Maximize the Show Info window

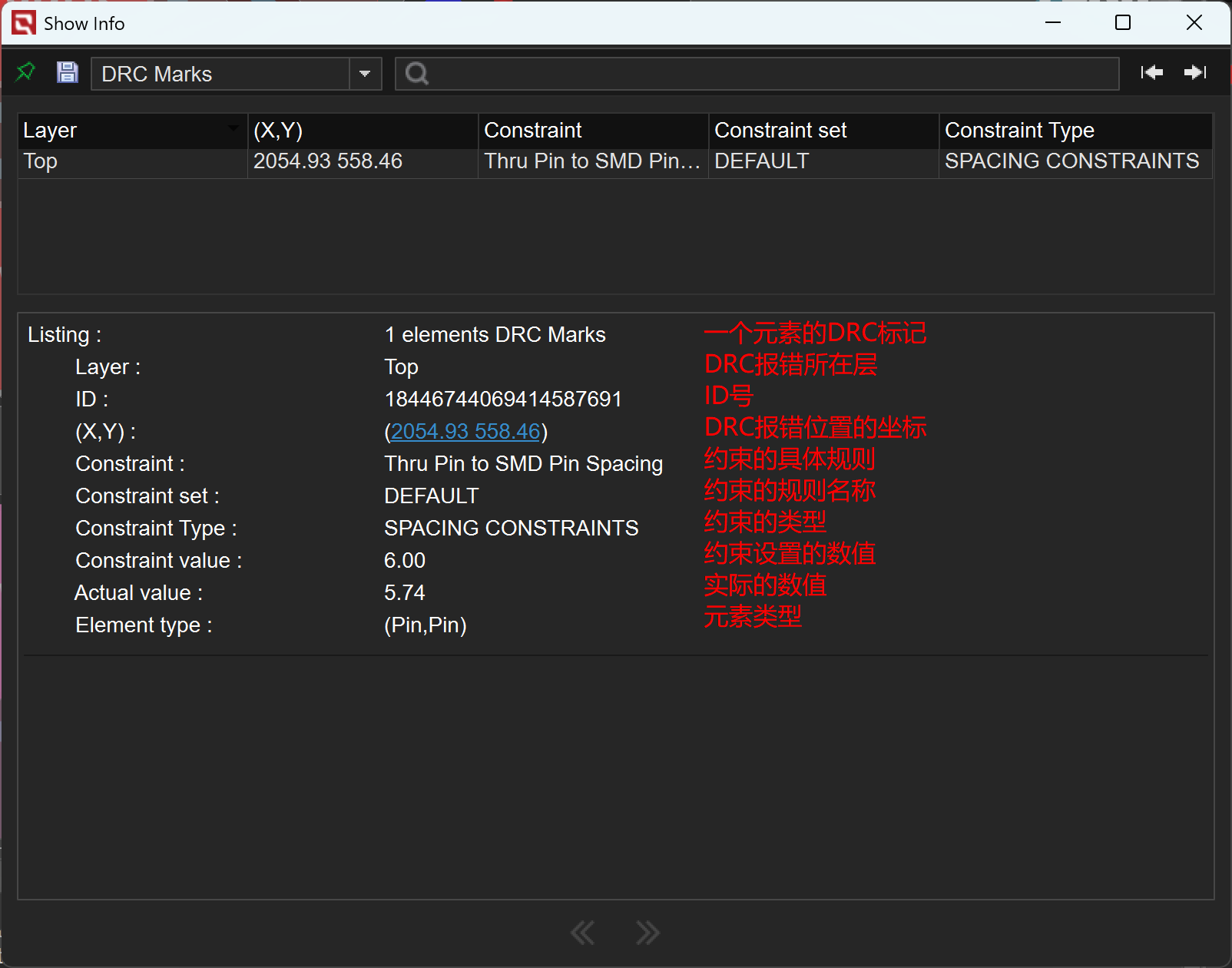pos(1123,23)
